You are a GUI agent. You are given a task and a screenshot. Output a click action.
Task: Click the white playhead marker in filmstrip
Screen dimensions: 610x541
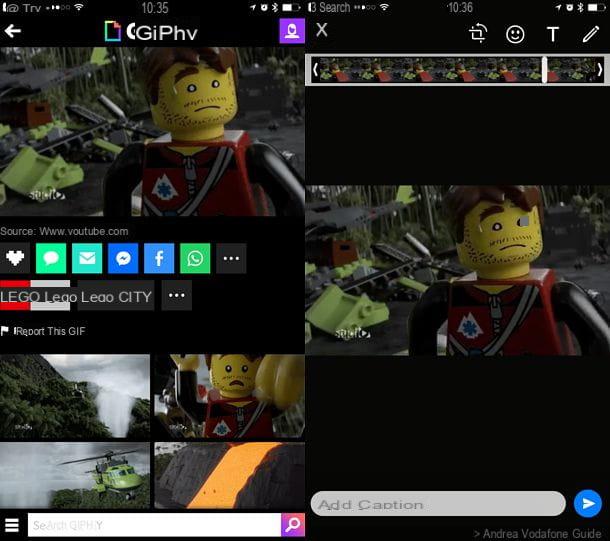coord(544,70)
